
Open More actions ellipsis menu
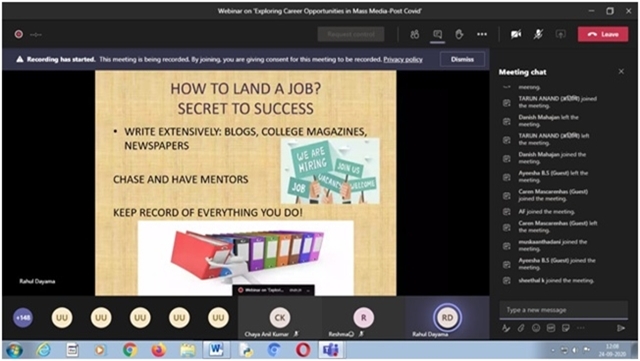coord(482,35)
